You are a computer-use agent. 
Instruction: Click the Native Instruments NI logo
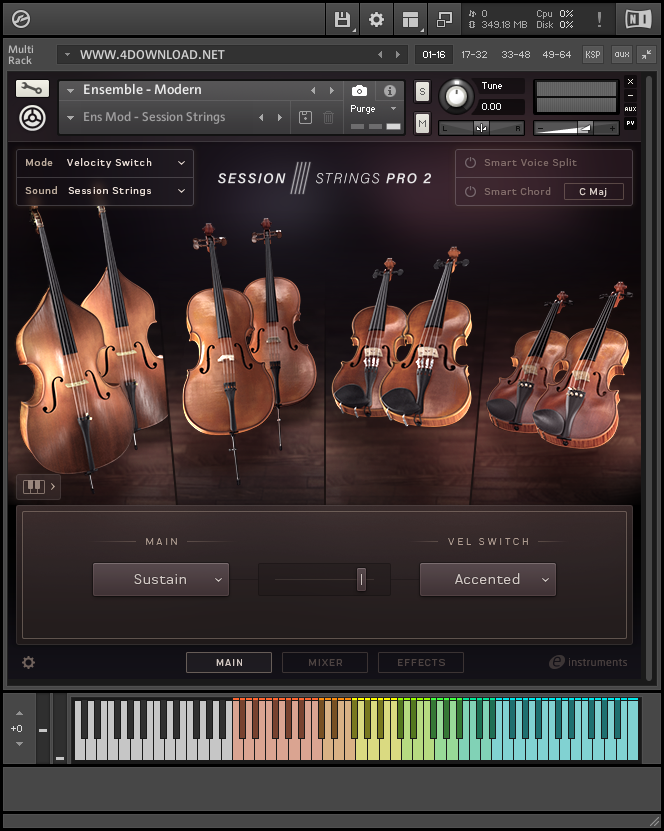638,20
